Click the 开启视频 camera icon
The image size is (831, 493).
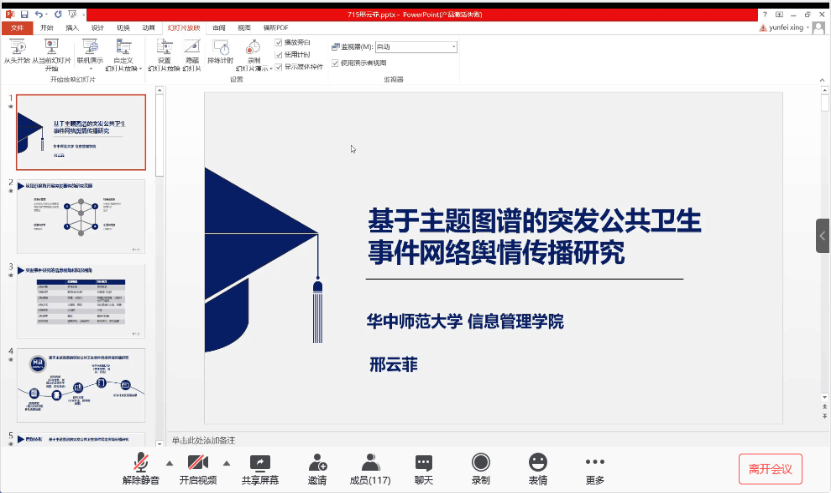[198, 462]
